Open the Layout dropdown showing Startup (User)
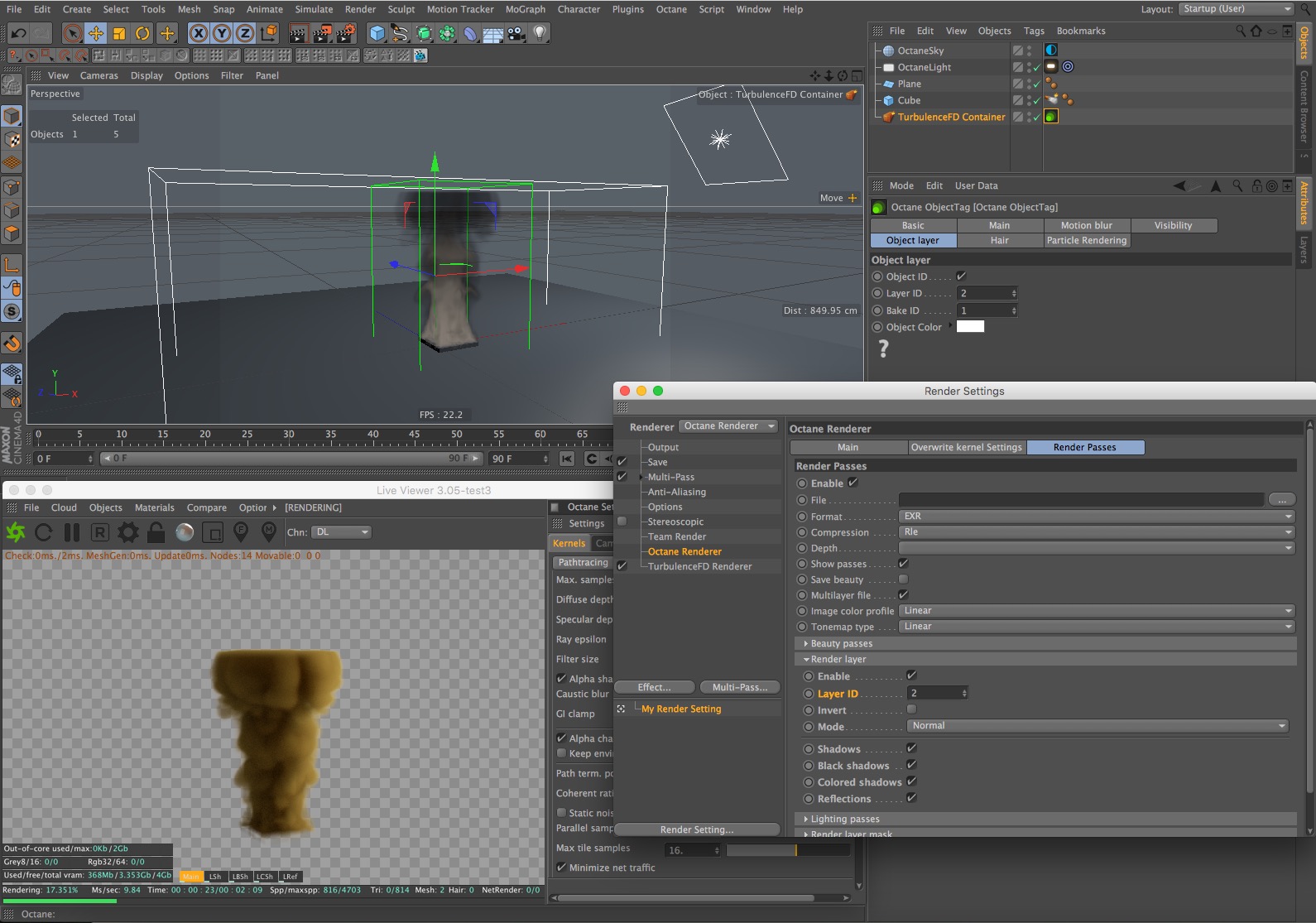 [1237, 9]
